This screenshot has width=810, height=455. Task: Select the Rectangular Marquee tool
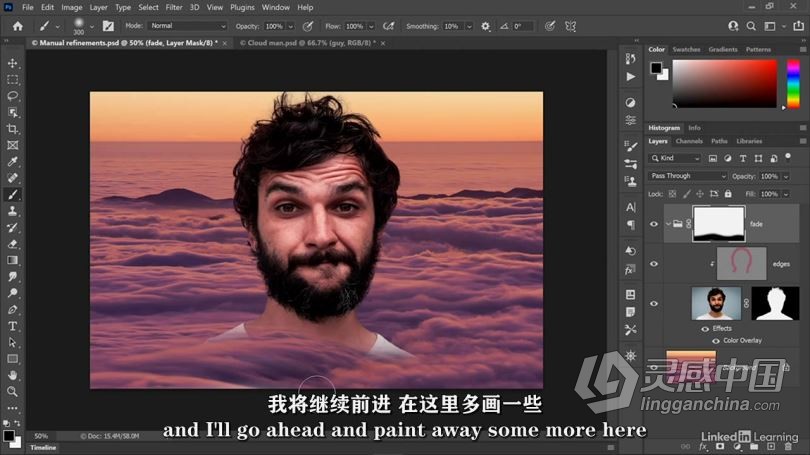click(12, 80)
